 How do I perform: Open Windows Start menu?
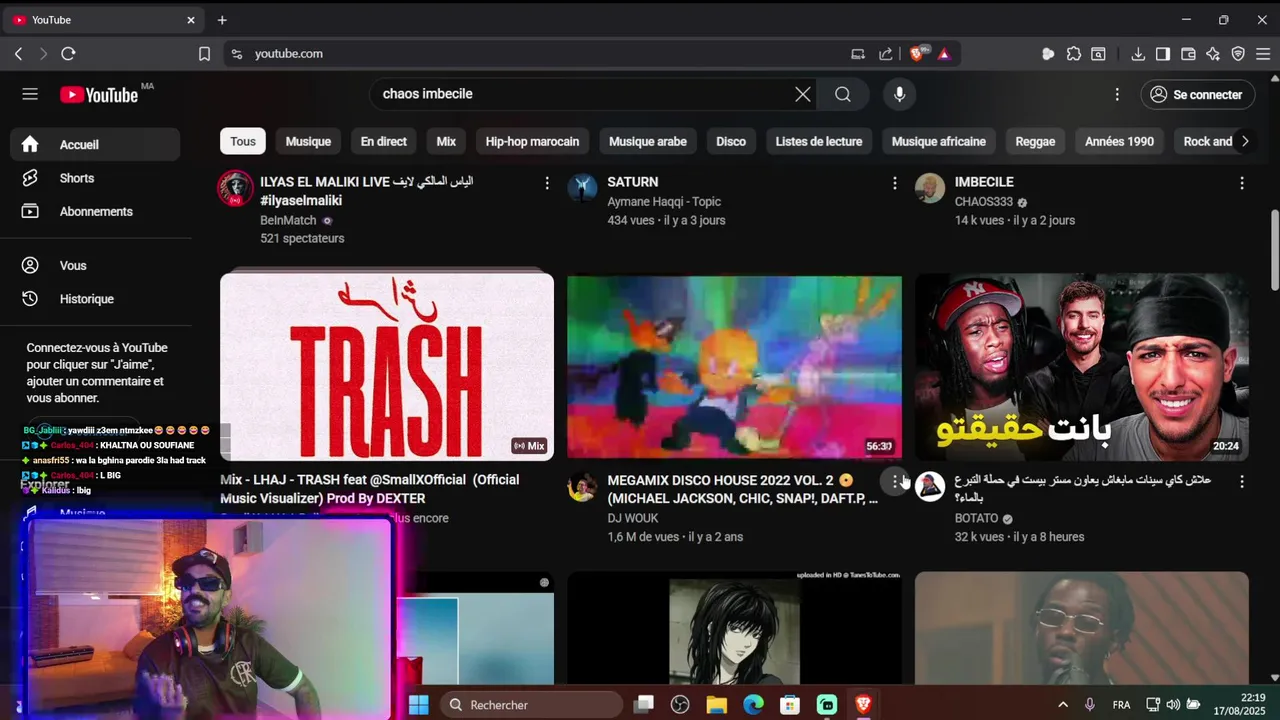(419, 705)
